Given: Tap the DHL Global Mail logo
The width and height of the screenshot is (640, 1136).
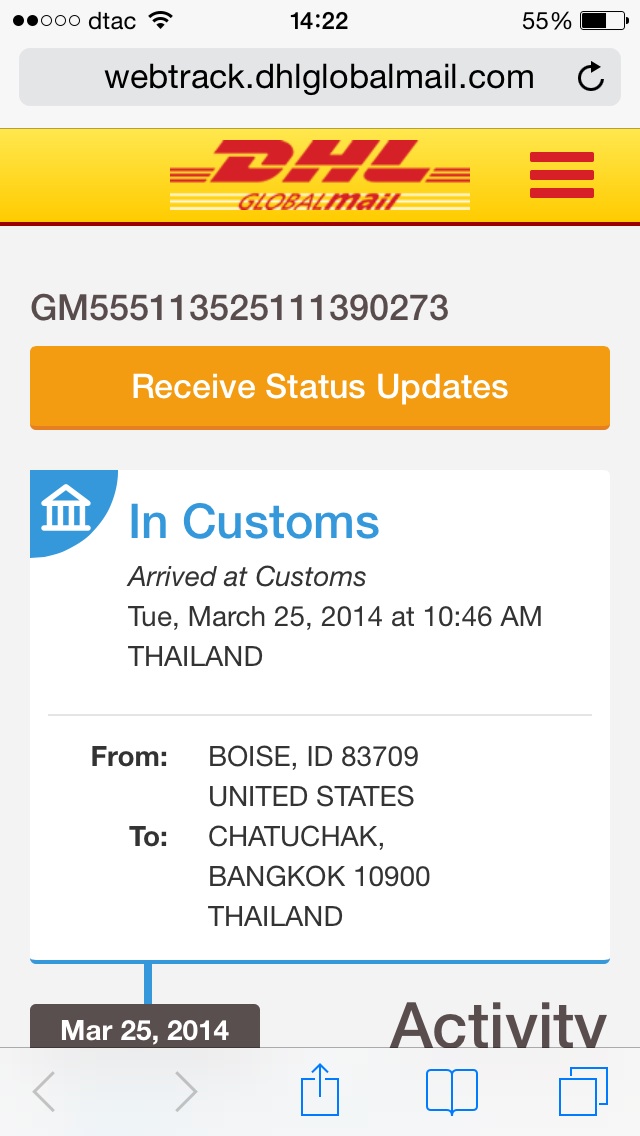Looking at the screenshot, I should tap(320, 176).
